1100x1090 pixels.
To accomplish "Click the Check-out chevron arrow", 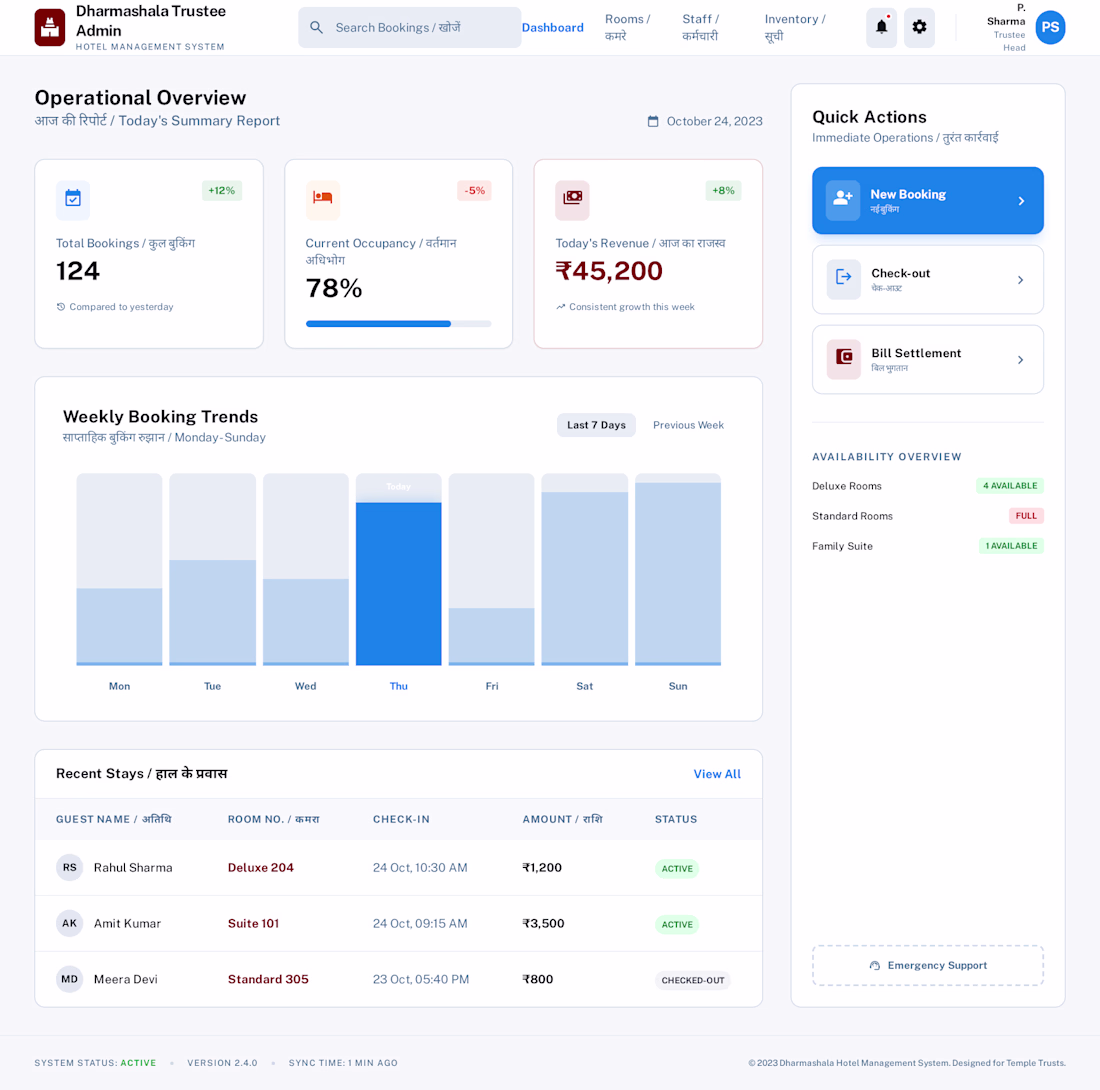I will (x=1021, y=279).
